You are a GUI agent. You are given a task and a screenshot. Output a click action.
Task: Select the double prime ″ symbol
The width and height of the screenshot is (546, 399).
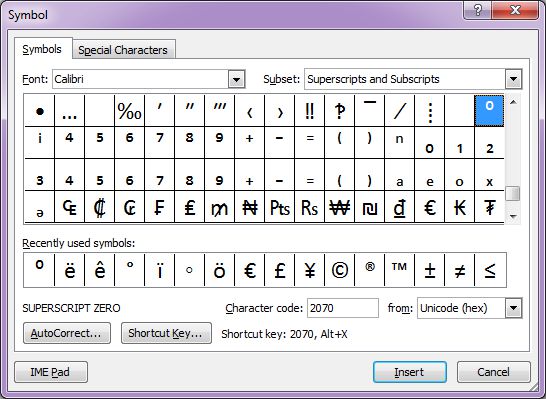[x=189, y=110]
